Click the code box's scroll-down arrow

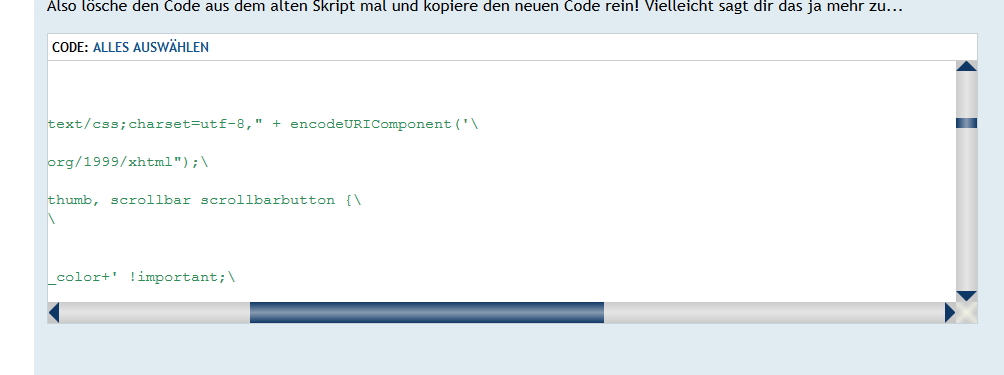click(x=966, y=296)
